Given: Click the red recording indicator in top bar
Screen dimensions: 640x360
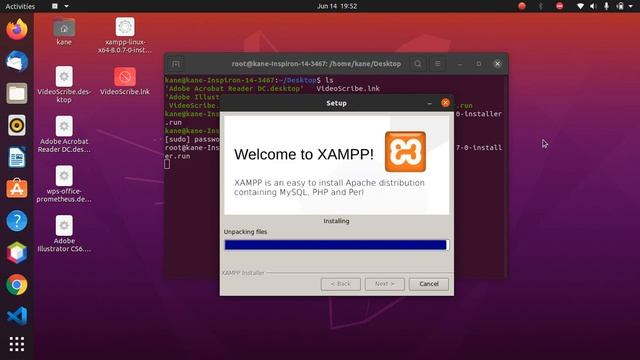Looking at the screenshot, I should 522,6.
